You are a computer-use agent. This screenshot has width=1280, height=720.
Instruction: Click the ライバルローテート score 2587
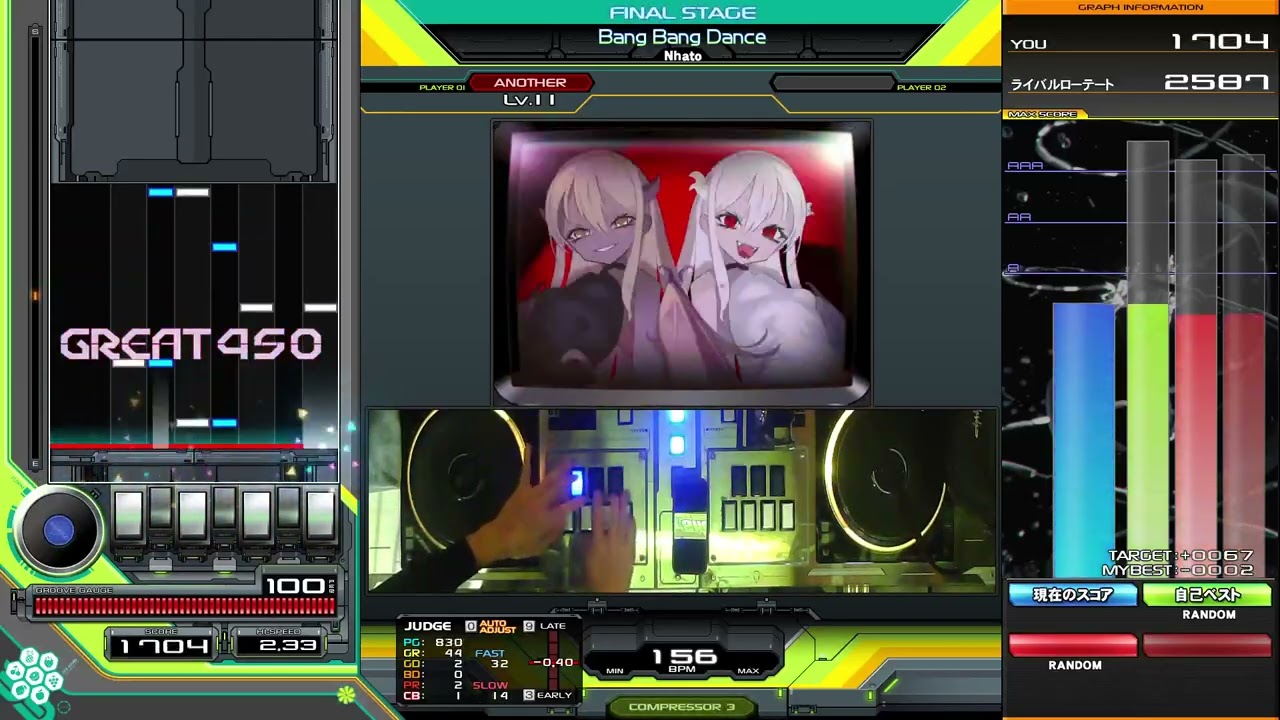tap(1216, 83)
